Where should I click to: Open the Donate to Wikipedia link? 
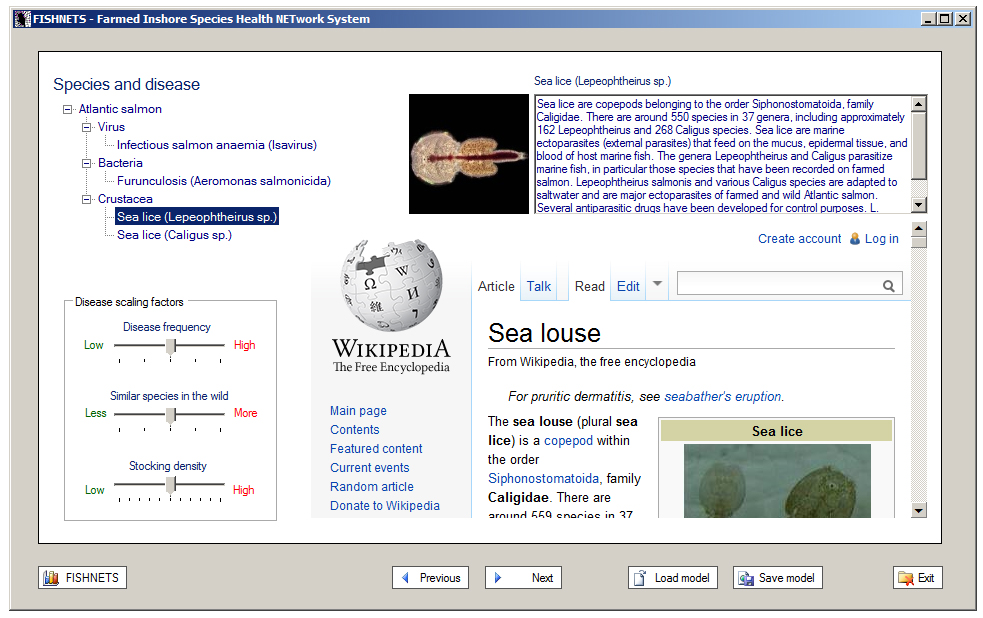[385, 506]
